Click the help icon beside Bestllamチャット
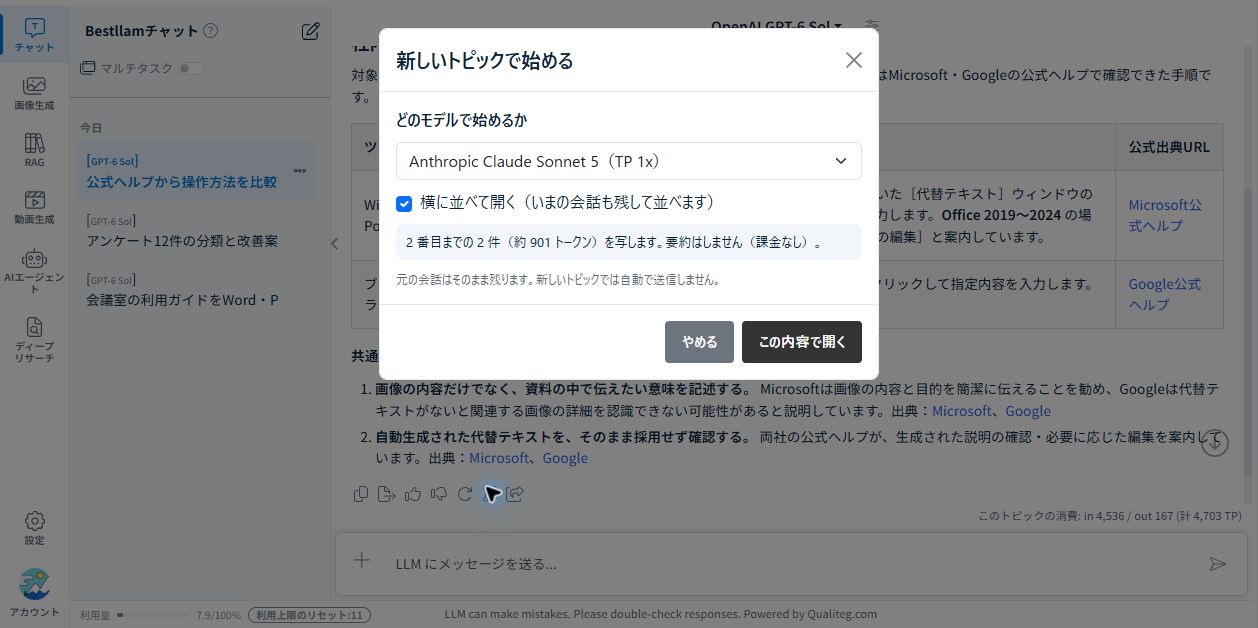The width and height of the screenshot is (1258, 628). tap(210, 31)
